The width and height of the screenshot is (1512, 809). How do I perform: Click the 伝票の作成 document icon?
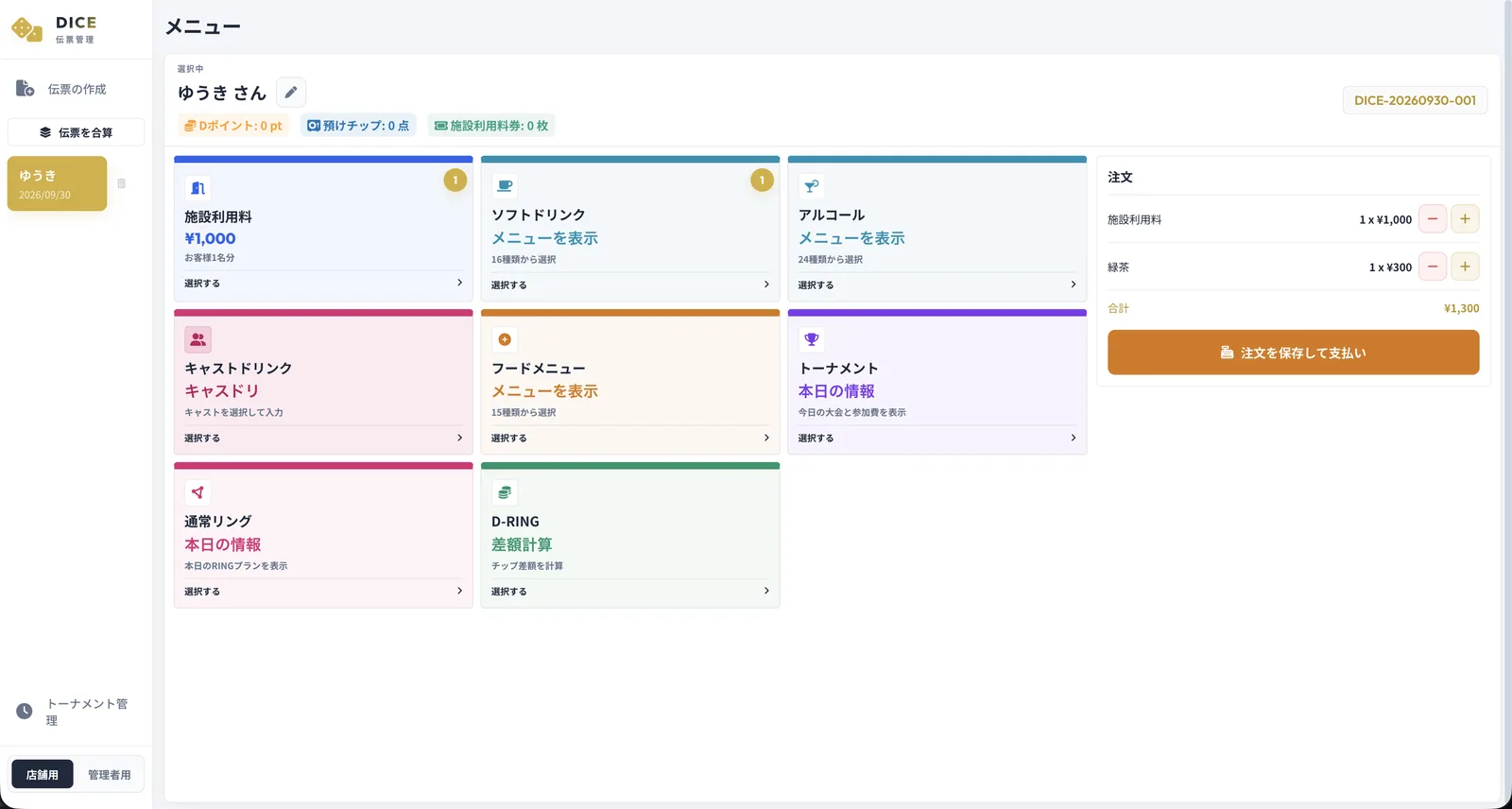coord(26,89)
